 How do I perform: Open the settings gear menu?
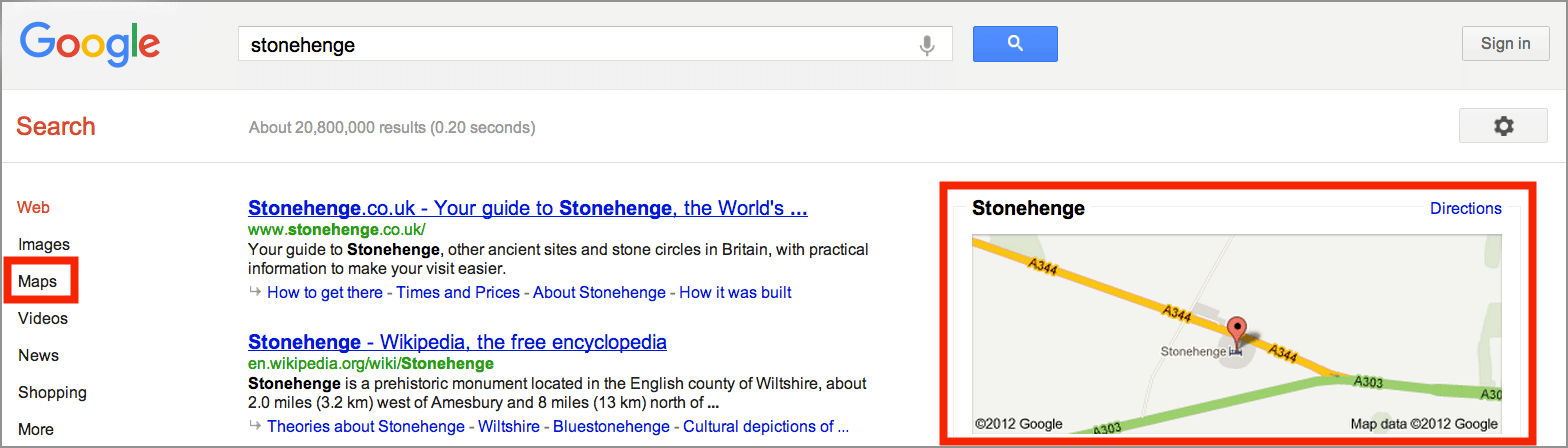1503,126
